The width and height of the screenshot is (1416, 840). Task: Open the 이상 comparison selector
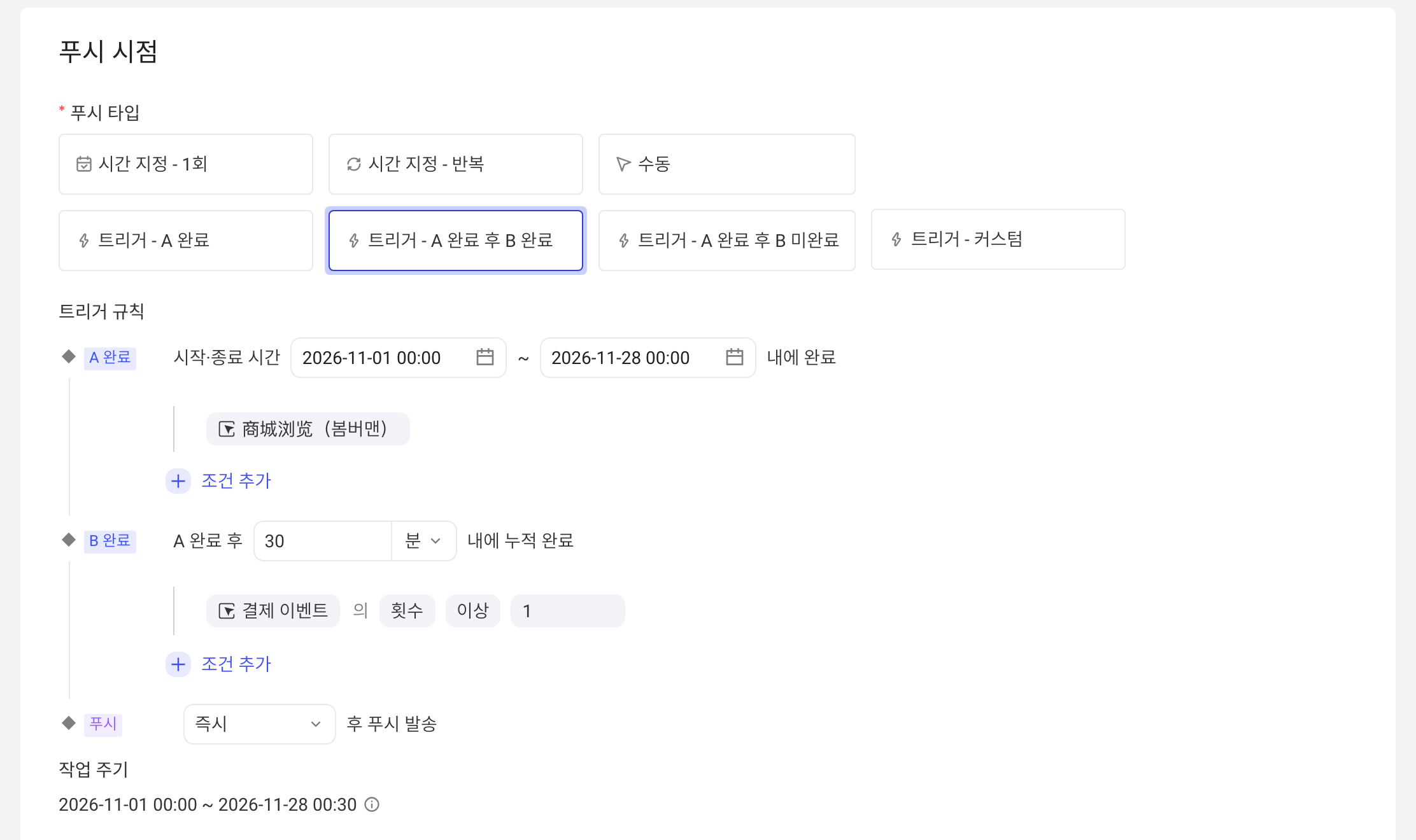472,611
